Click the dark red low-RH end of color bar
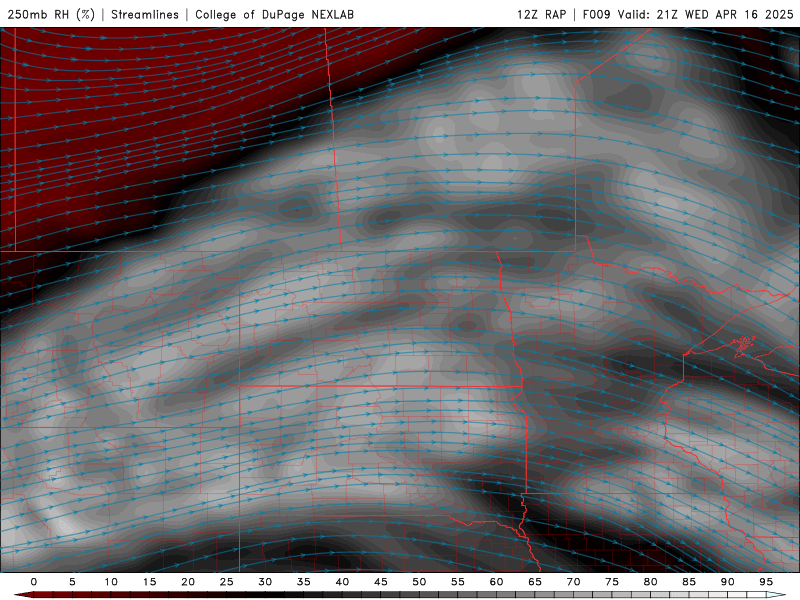Viewport: 800px width, 600px height. pyautogui.click(x=24, y=595)
